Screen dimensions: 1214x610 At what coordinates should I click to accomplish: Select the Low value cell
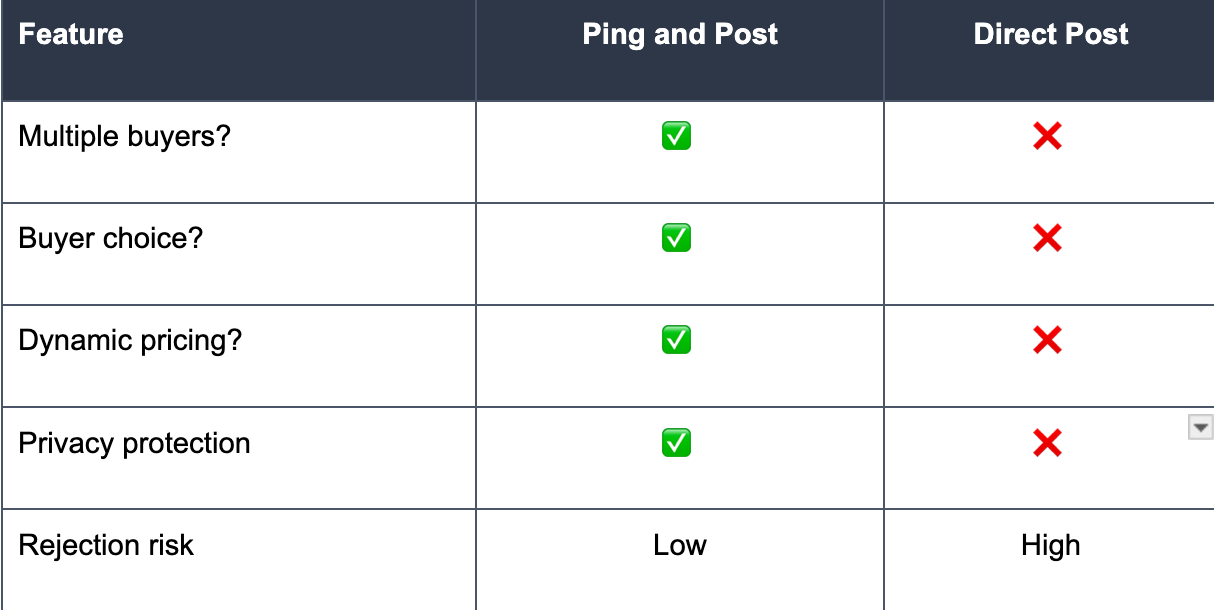click(680, 560)
